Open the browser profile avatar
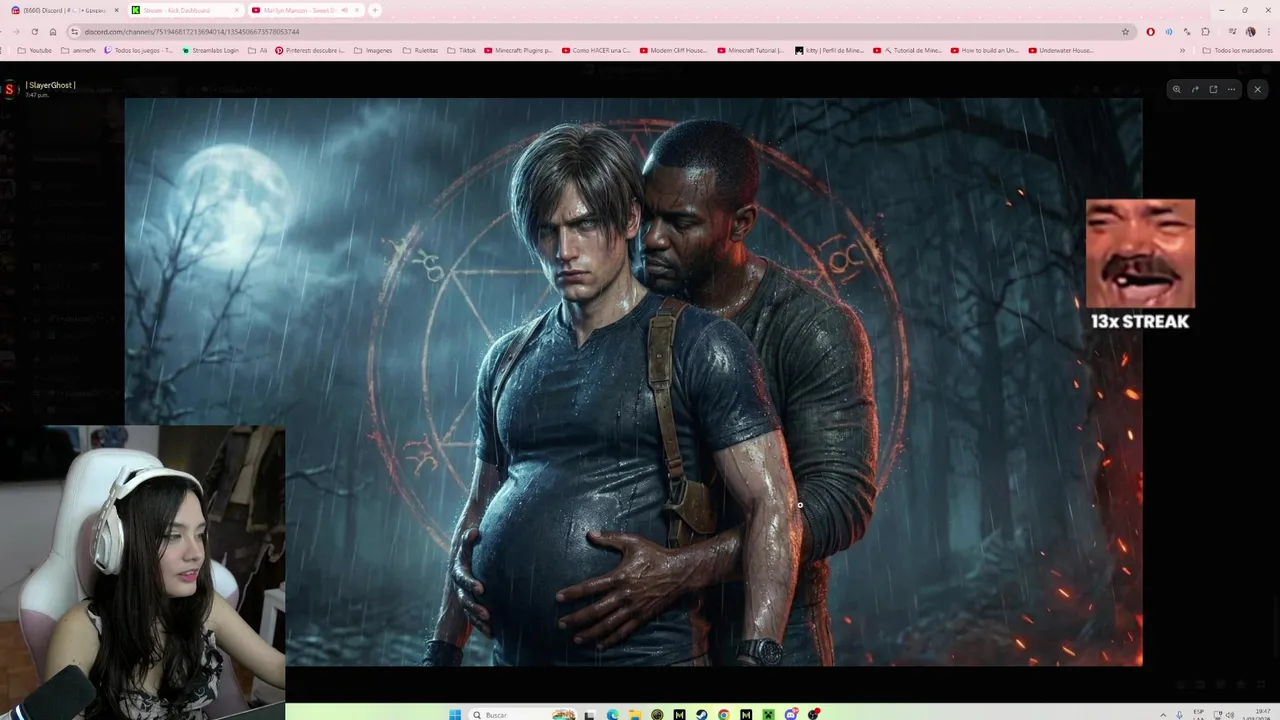 [x=1250, y=32]
